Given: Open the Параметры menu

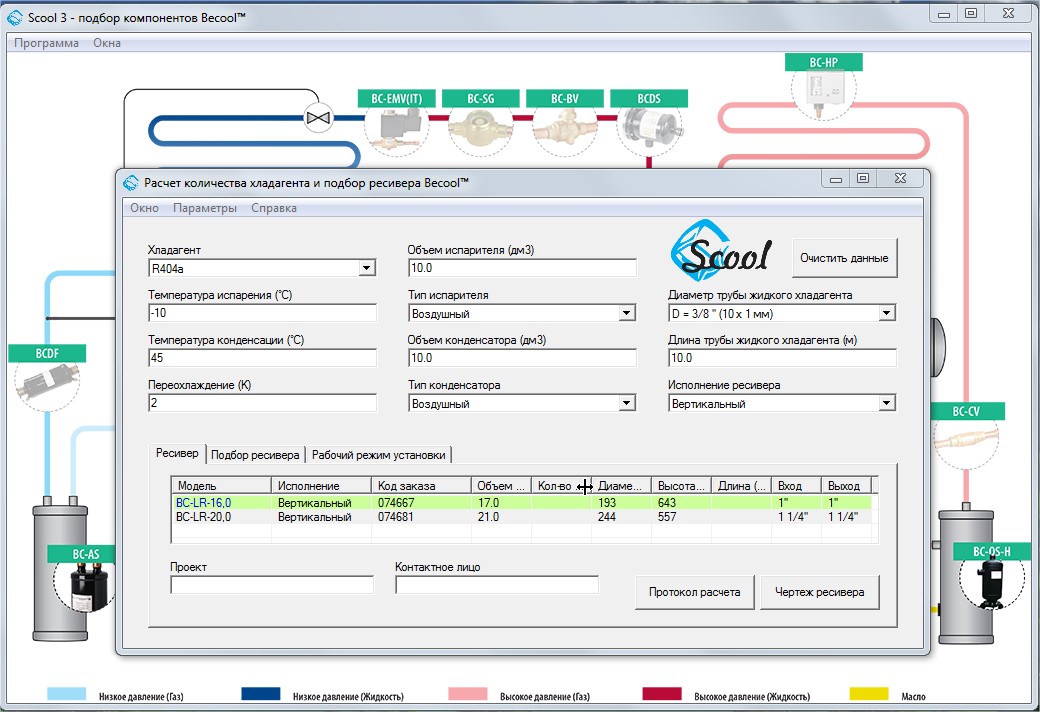Looking at the screenshot, I should 205,208.
